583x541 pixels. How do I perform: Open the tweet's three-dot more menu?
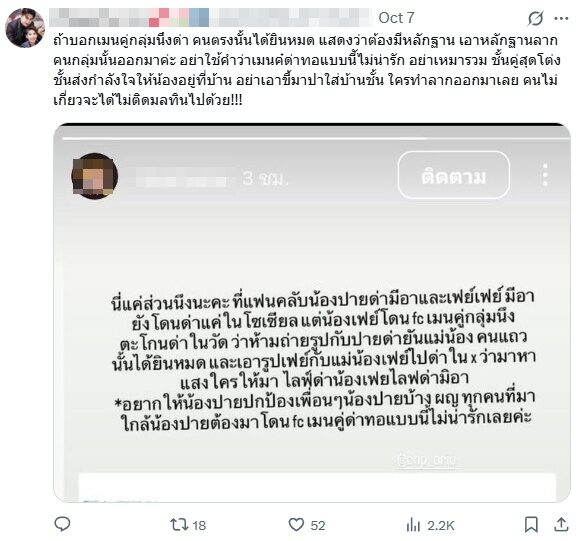tap(561, 18)
